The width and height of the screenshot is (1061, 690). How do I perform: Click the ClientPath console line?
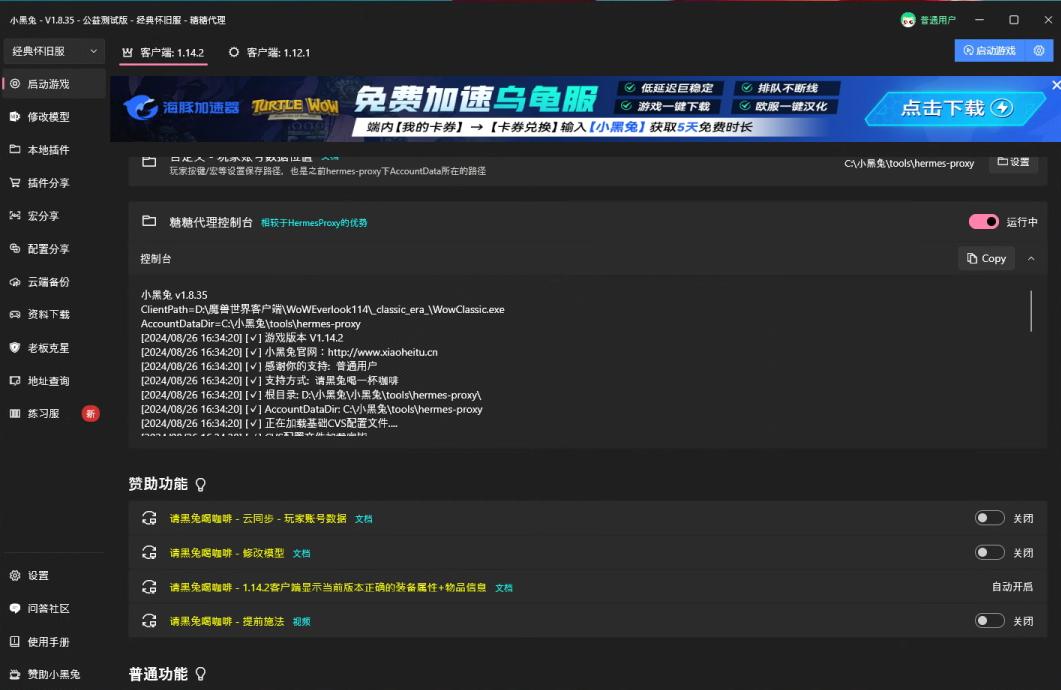point(322,309)
